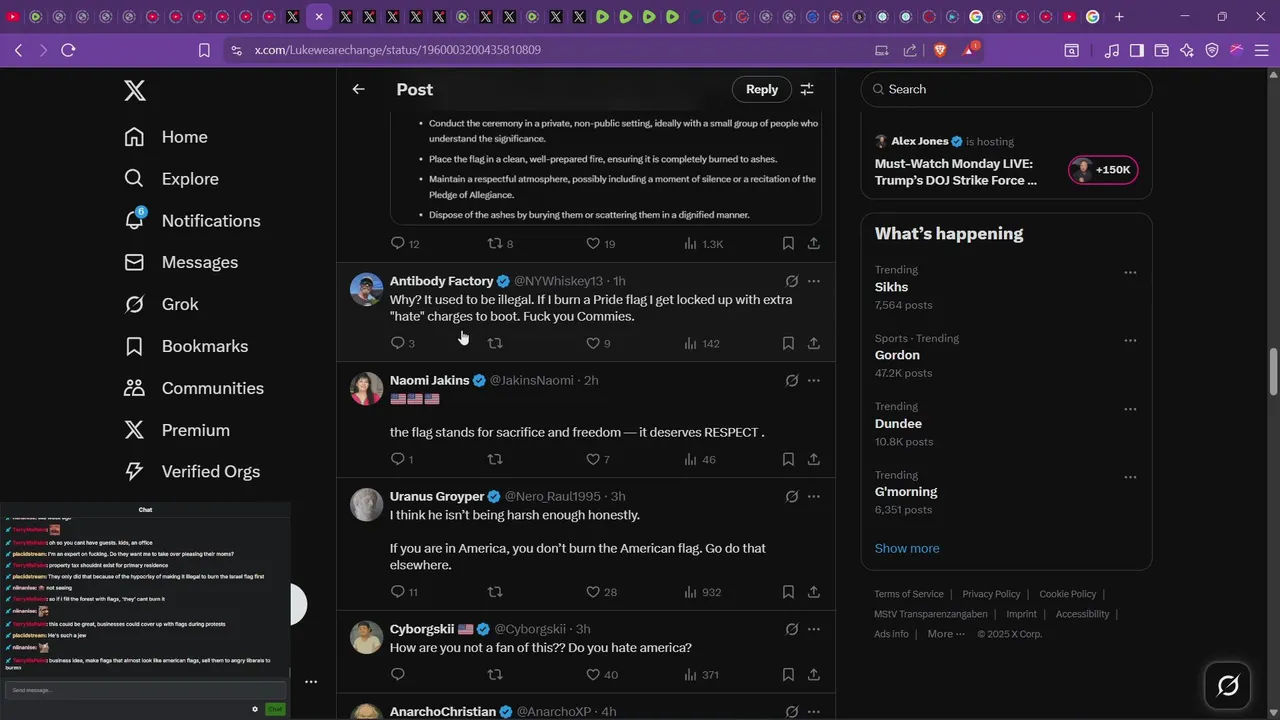The height and width of the screenshot is (720, 1280).
Task: Open Cyborgskii profile name
Action: [x=422, y=629]
